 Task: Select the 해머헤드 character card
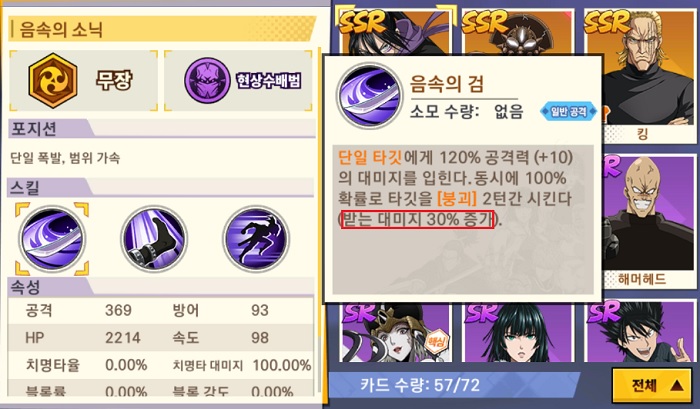click(x=650, y=222)
